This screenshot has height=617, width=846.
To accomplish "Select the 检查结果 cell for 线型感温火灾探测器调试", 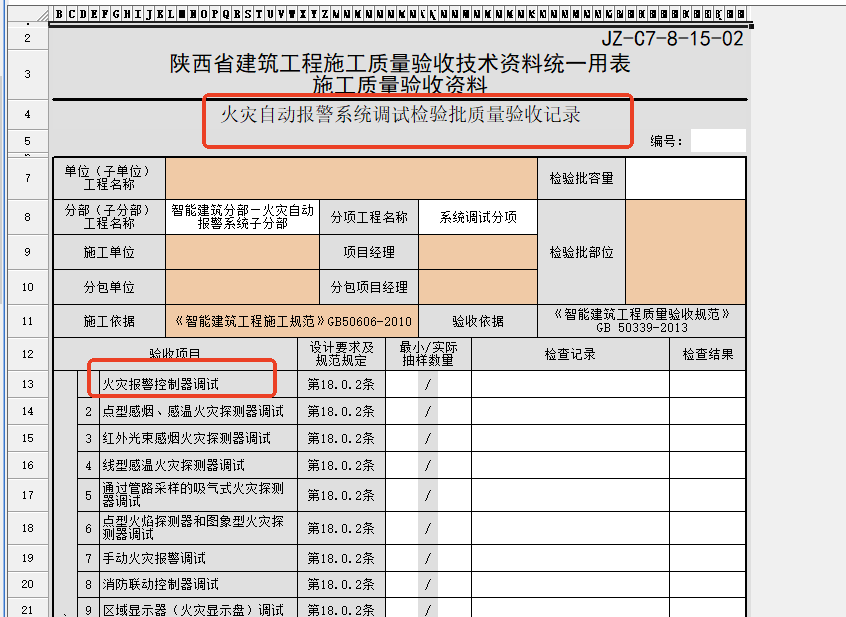I will tap(707, 465).
